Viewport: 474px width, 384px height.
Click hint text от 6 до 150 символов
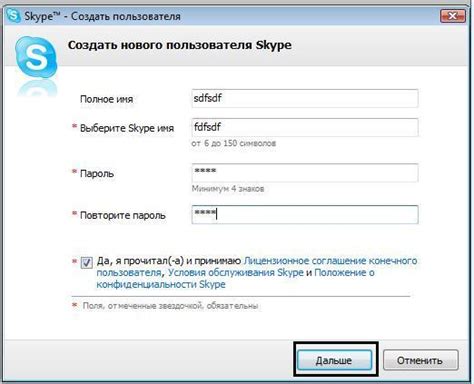click(233, 143)
